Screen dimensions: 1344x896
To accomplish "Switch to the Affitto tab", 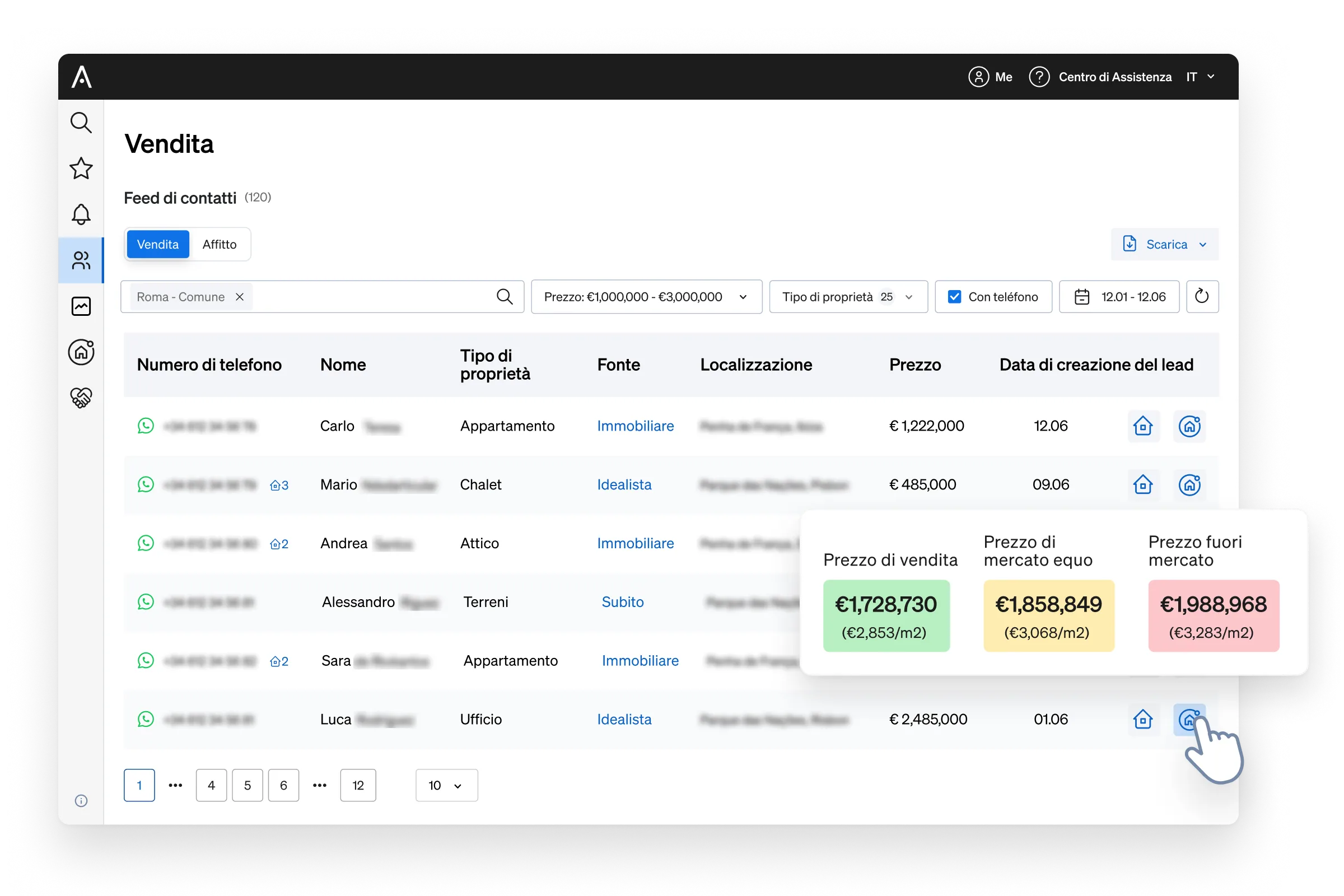I will coord(220,244).
